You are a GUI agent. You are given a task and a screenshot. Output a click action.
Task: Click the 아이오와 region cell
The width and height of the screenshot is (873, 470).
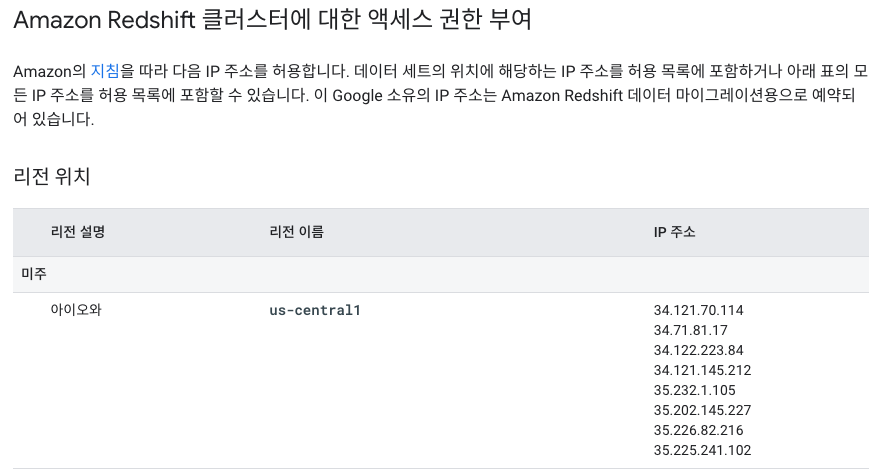point(76,310)
